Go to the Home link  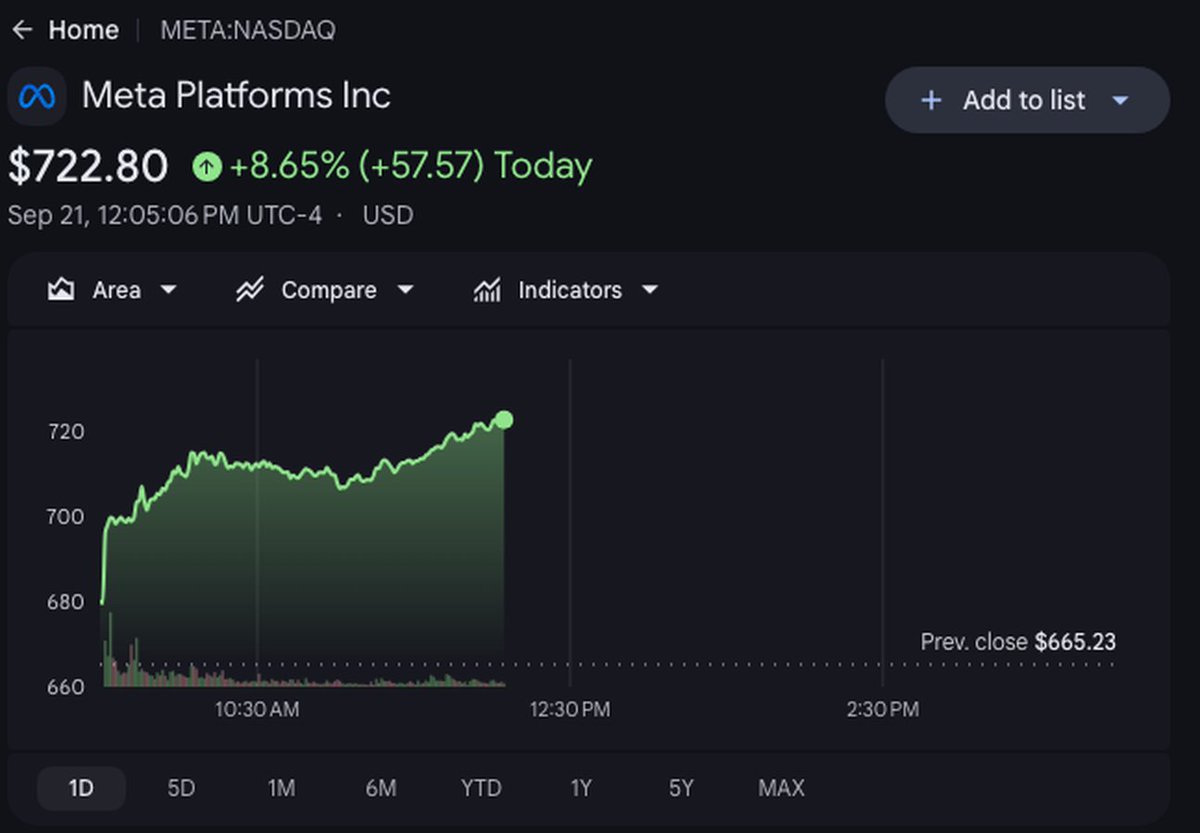[x=83, y=31]
